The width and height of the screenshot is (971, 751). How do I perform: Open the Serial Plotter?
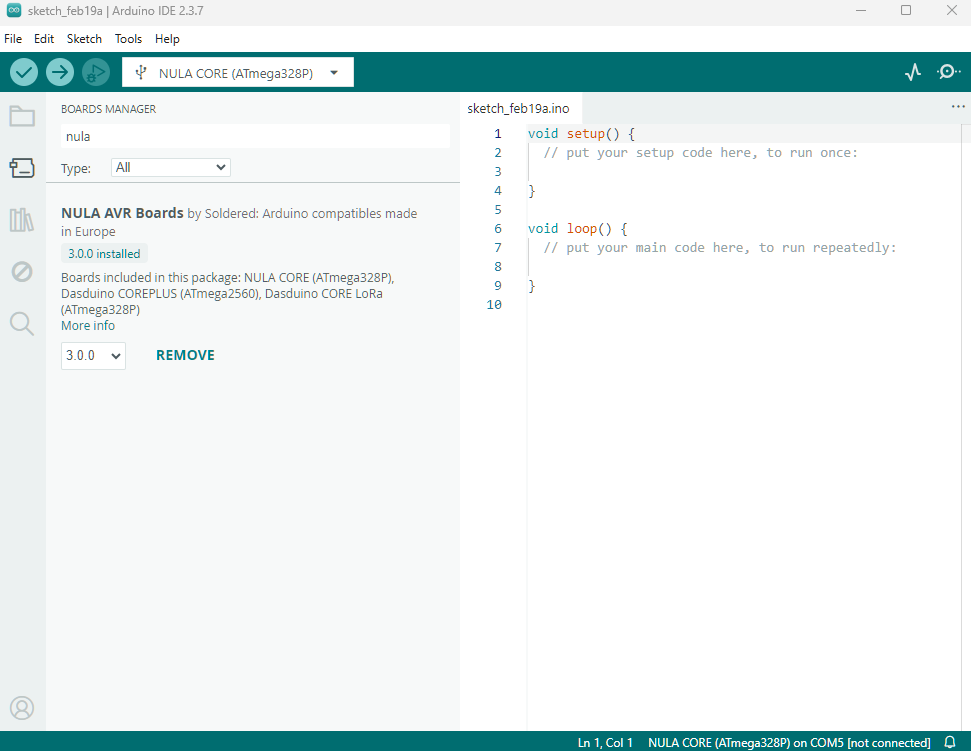point(913,72)
